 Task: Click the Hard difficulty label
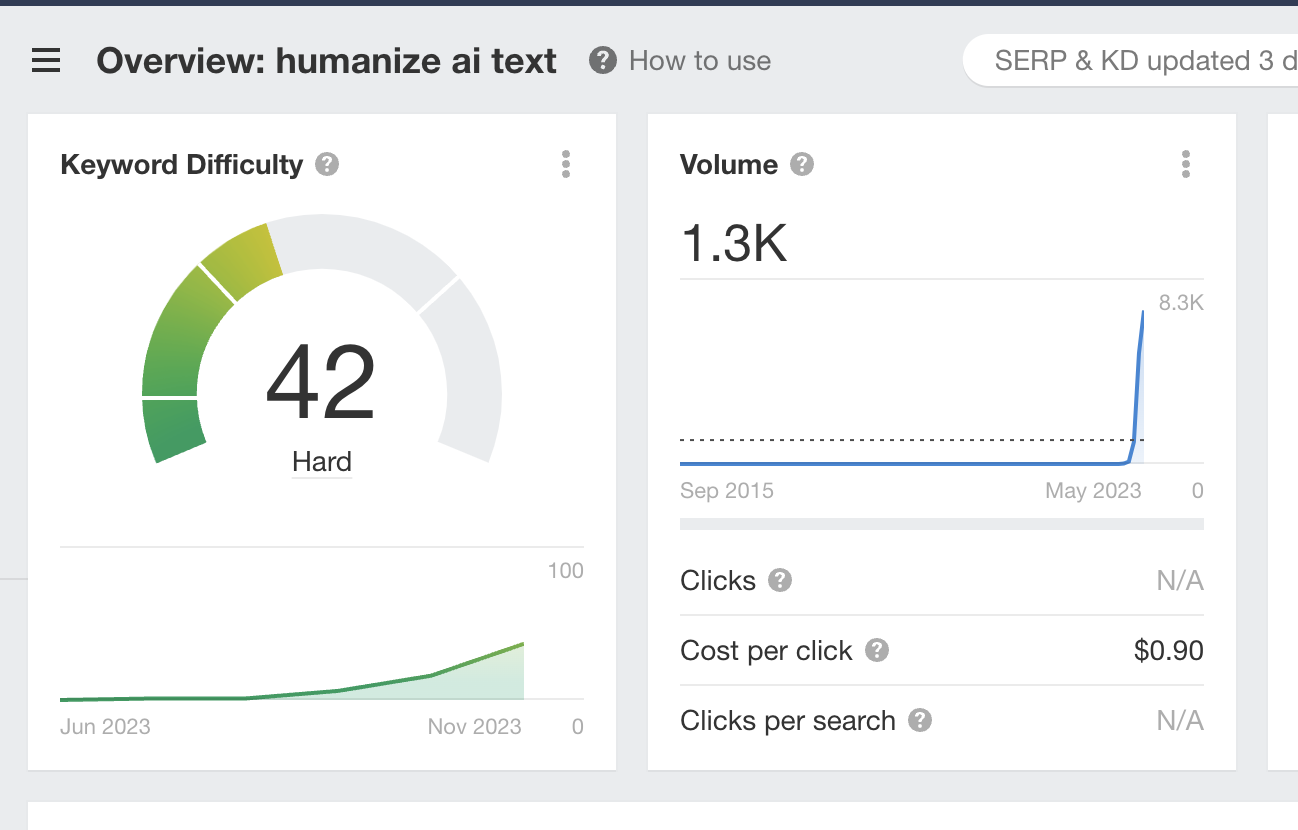coord(322,462)
